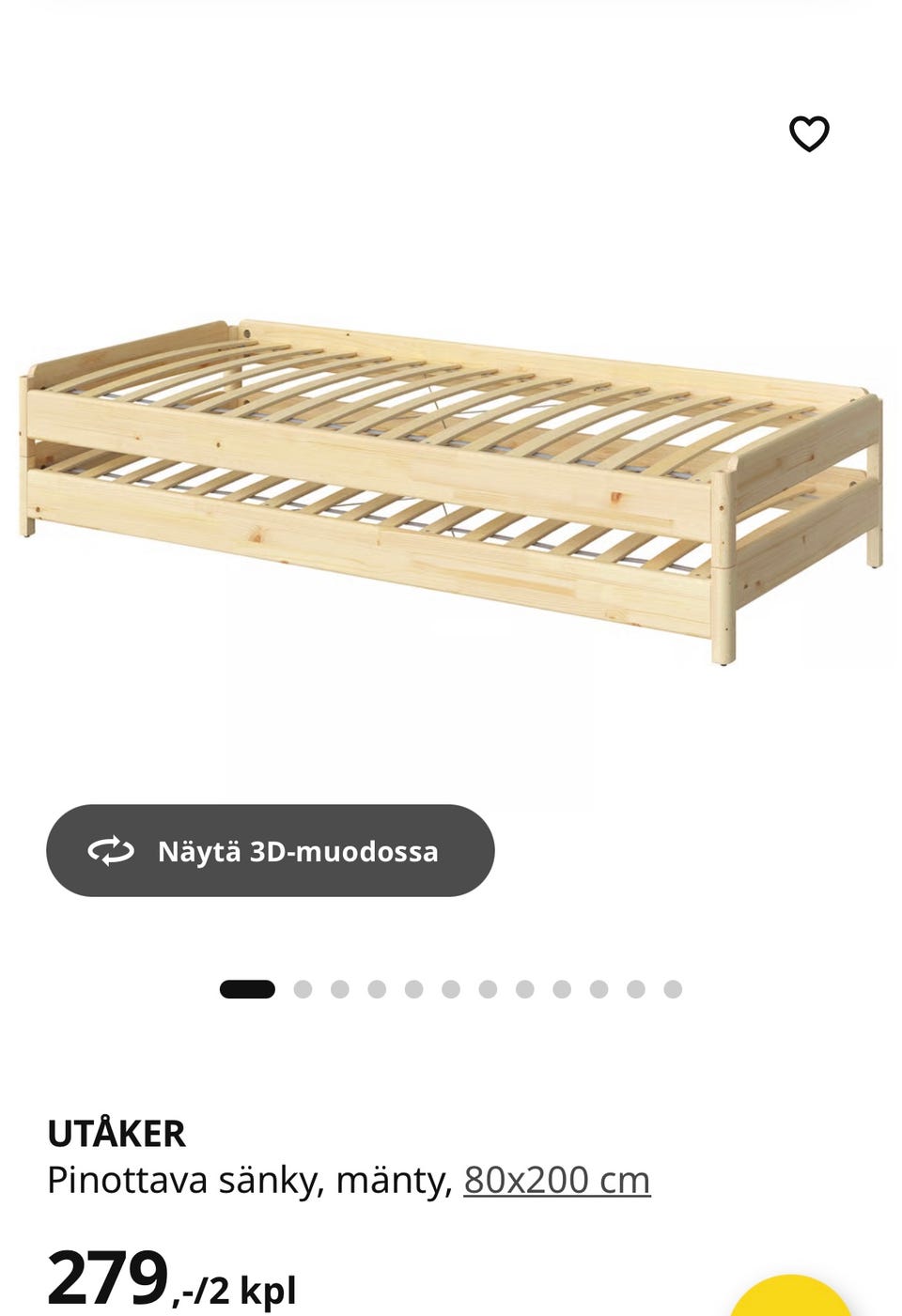The image size is (902, 1316).
Task: Open the 80x200 cm size link
Action: click(x=557, y=1180)
